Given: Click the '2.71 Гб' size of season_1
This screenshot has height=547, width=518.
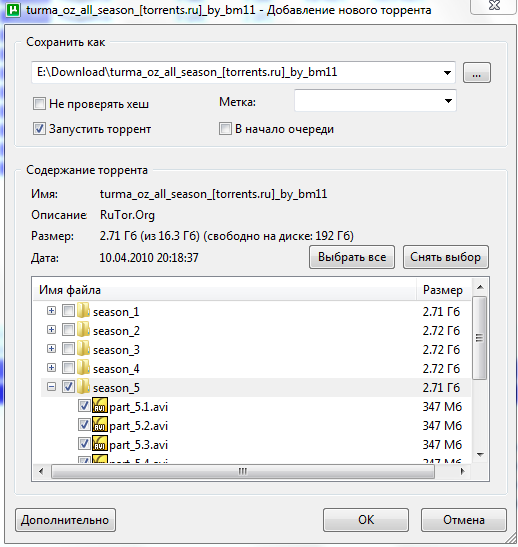Looking at the screenshot, I should coord(441,311).
